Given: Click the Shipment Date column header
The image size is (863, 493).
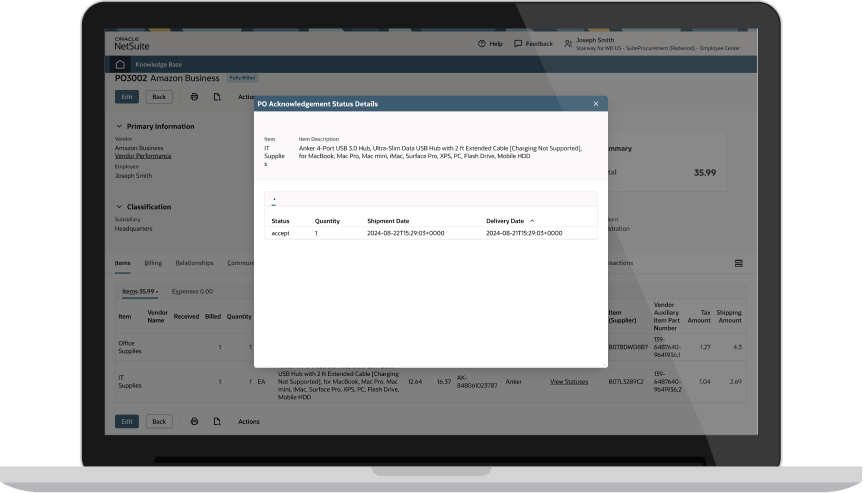Looking at the screenshot, I should pyautogui.click(x=388, y=221).
